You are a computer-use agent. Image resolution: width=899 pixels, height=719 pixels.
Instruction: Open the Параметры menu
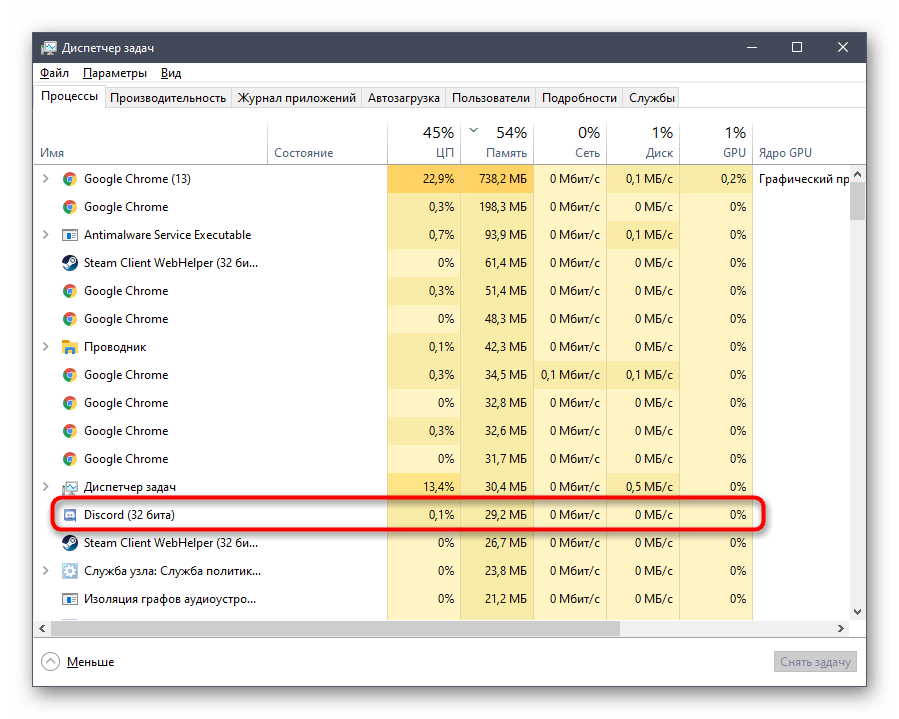pyautogui.click(x=115, y=73)
